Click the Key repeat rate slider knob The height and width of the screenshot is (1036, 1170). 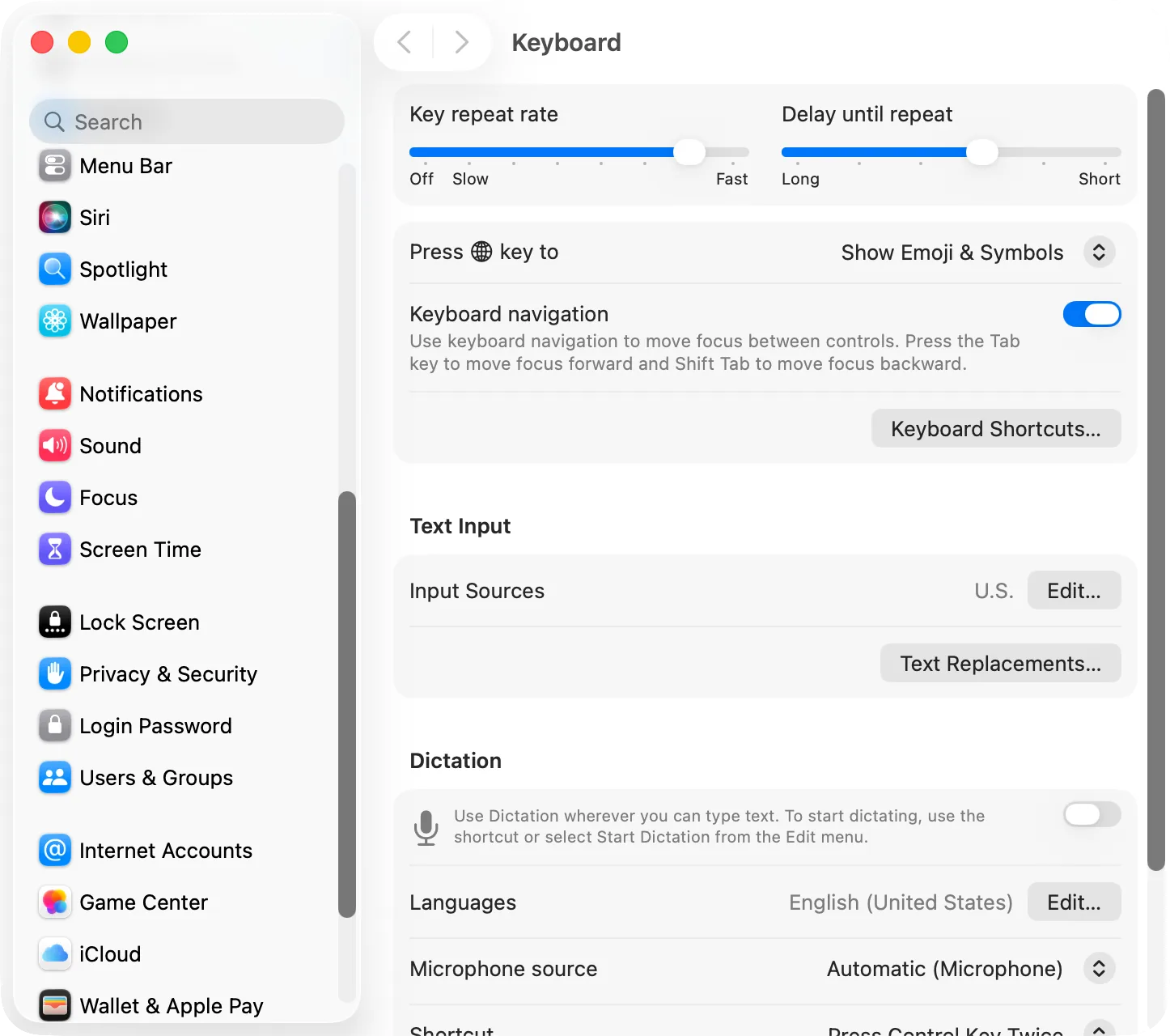tap(689, 151)
